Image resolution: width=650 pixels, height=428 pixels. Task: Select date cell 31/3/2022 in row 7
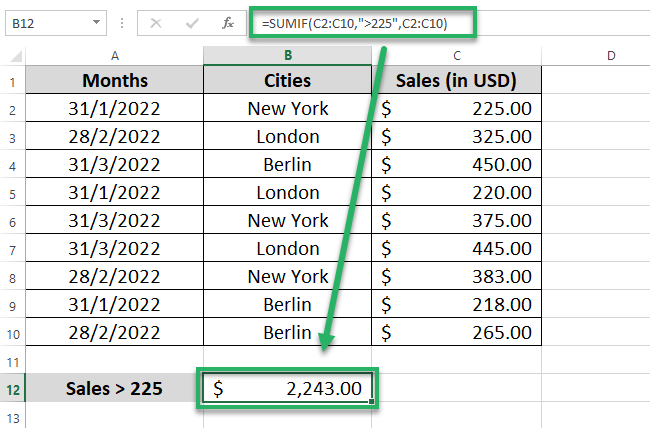[115, 248]
